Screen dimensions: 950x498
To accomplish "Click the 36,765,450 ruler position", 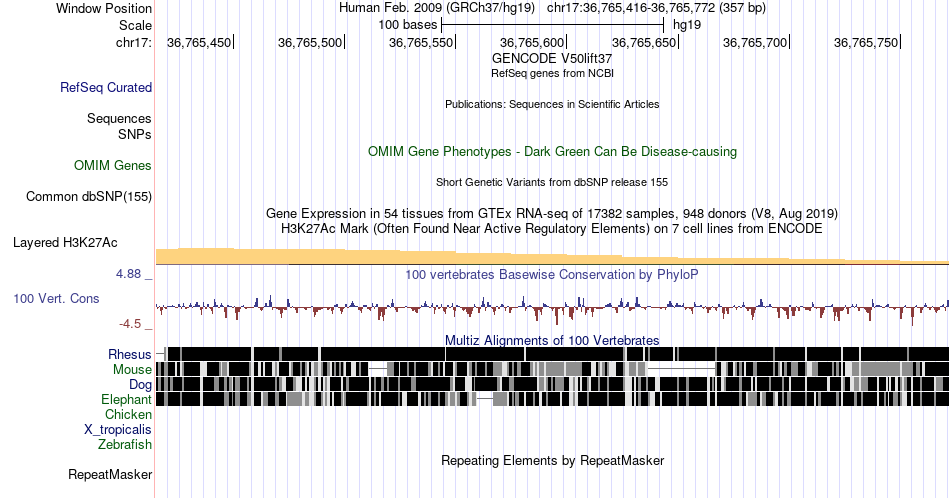I will [x=199, y=42].
